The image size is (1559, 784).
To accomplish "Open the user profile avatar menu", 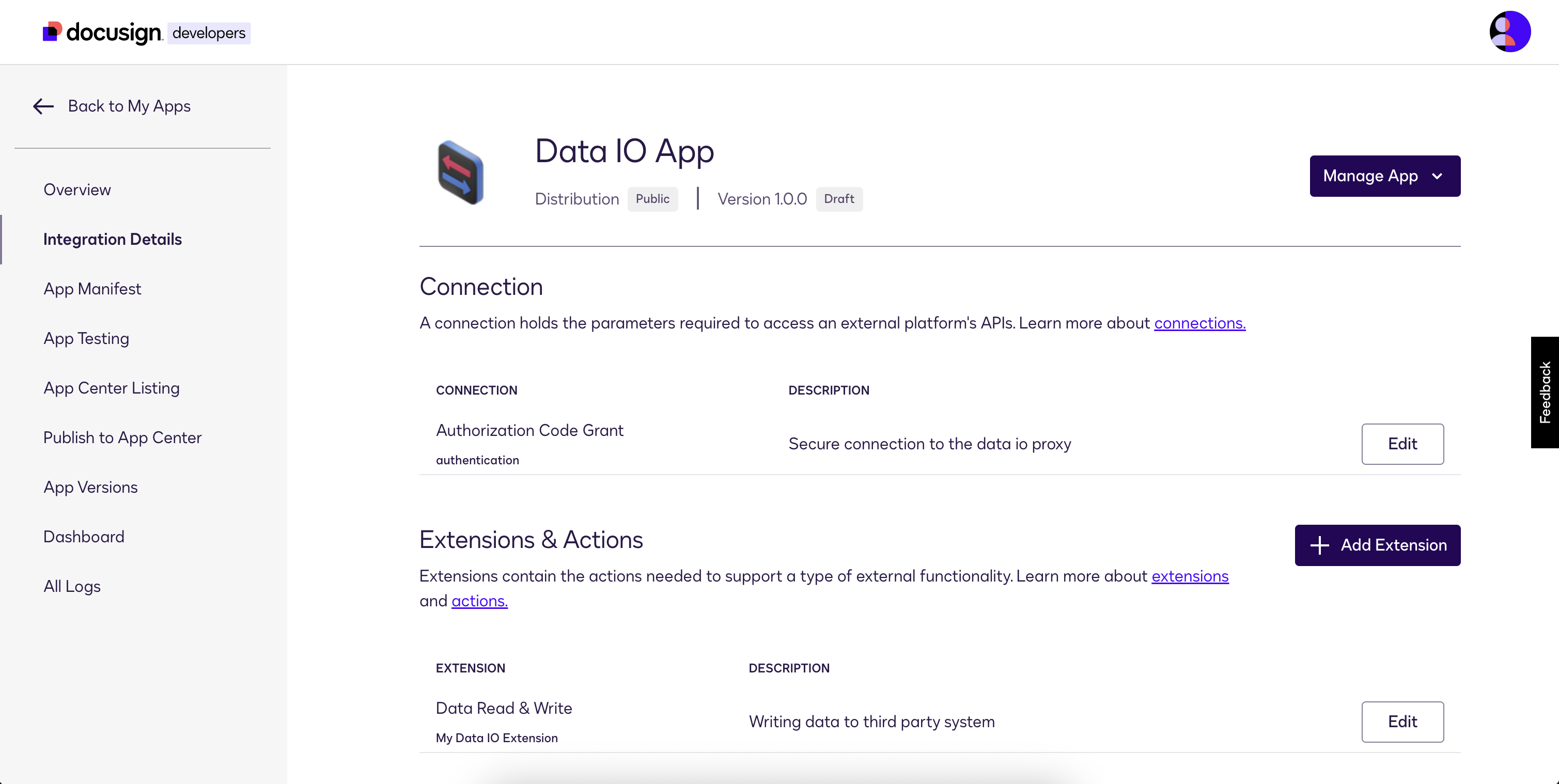I will 1509,31.
